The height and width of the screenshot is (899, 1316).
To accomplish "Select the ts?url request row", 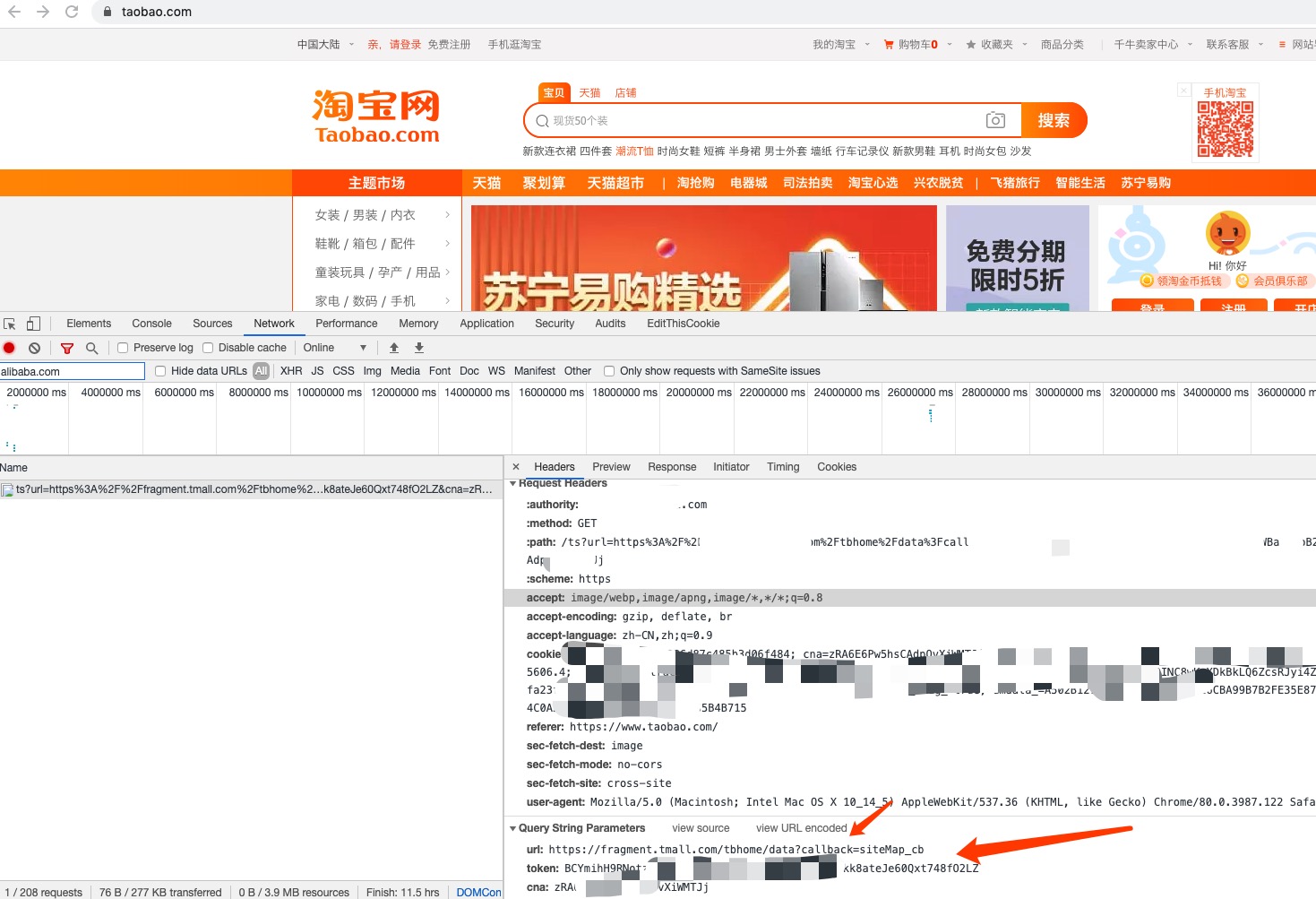I will pos(251,489).
